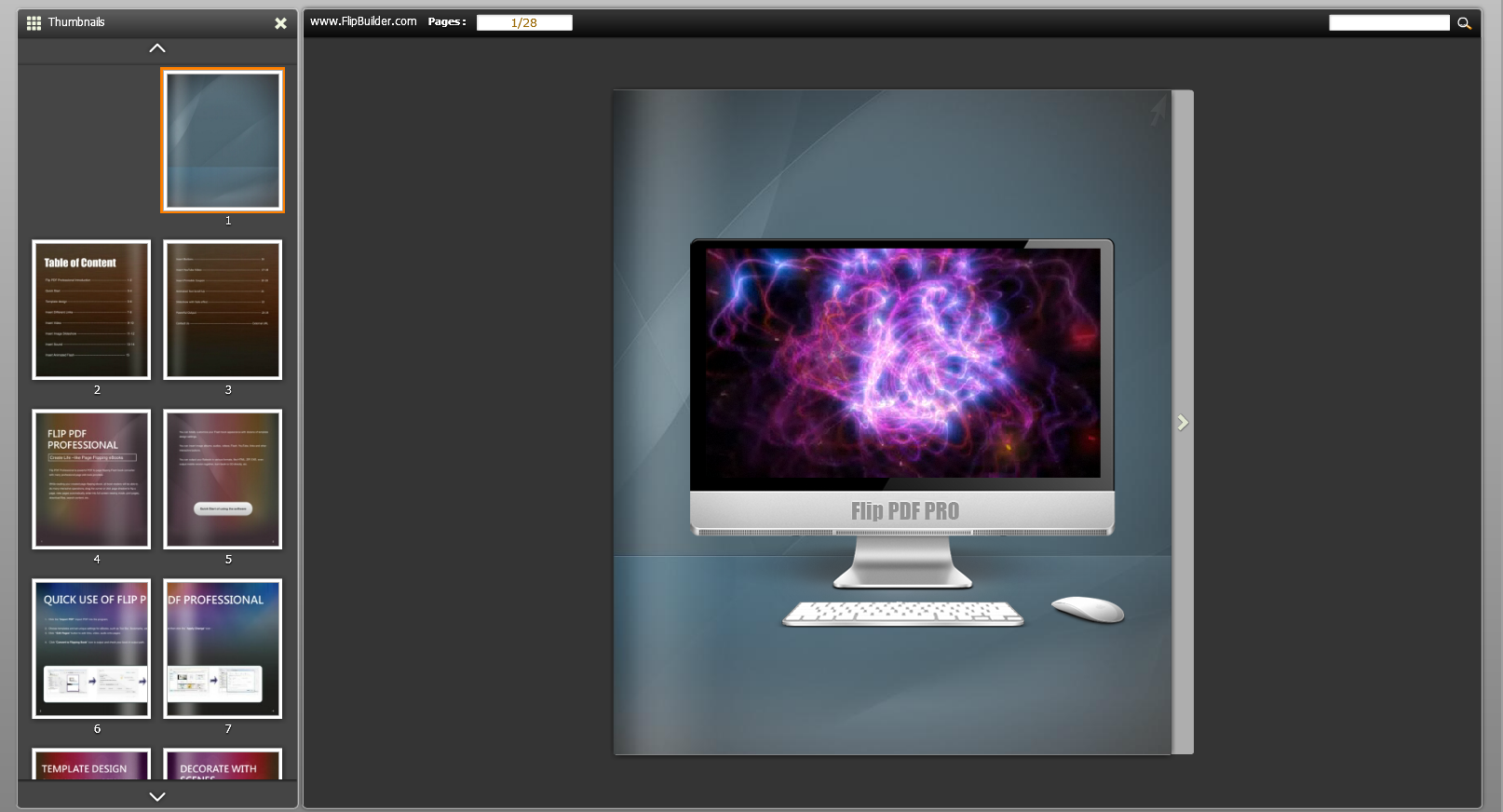Screen dimensions: 1503x812
Task: Open page 2 Table of Content thumbnail
Action: click(91, 310)
